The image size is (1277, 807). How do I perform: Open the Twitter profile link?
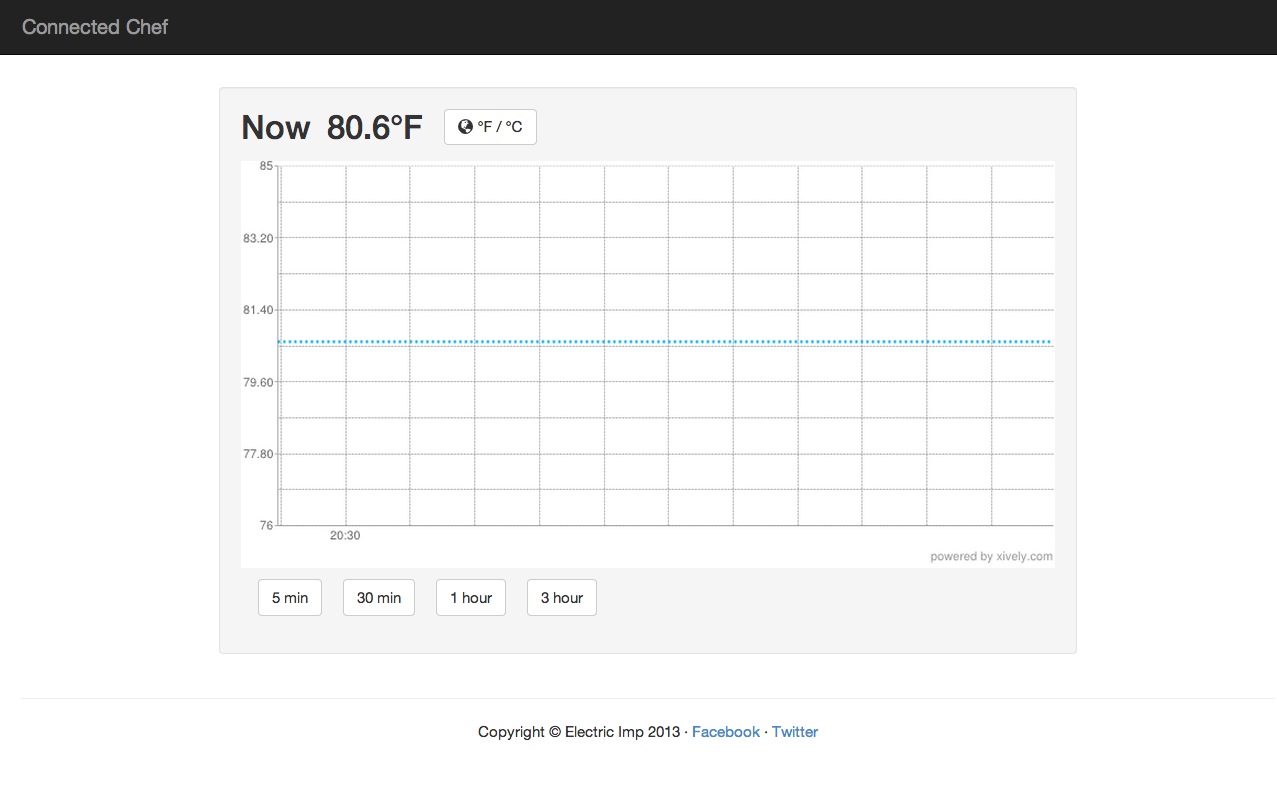[794, 731]
